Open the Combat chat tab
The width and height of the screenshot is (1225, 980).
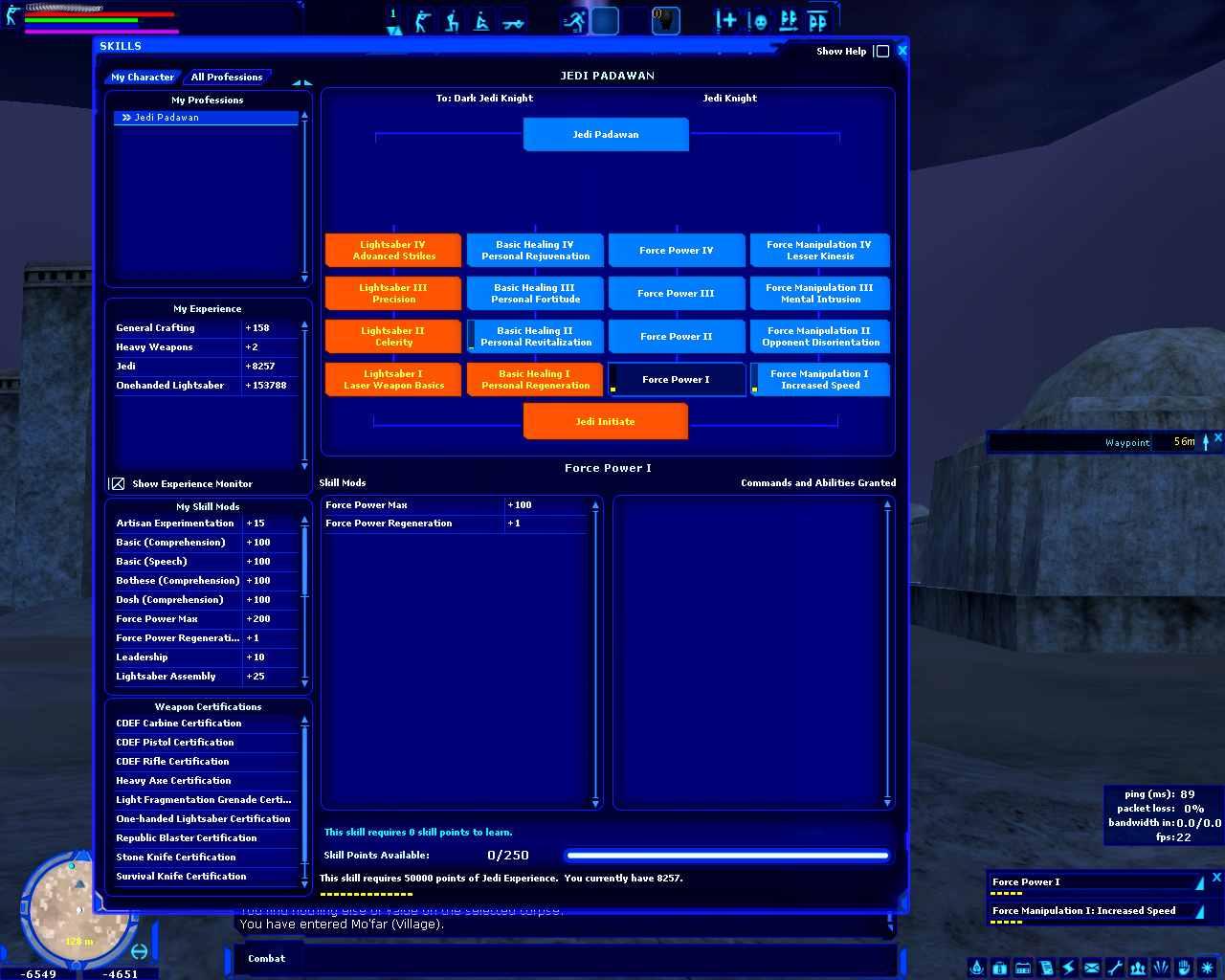[x=266, y=958]
